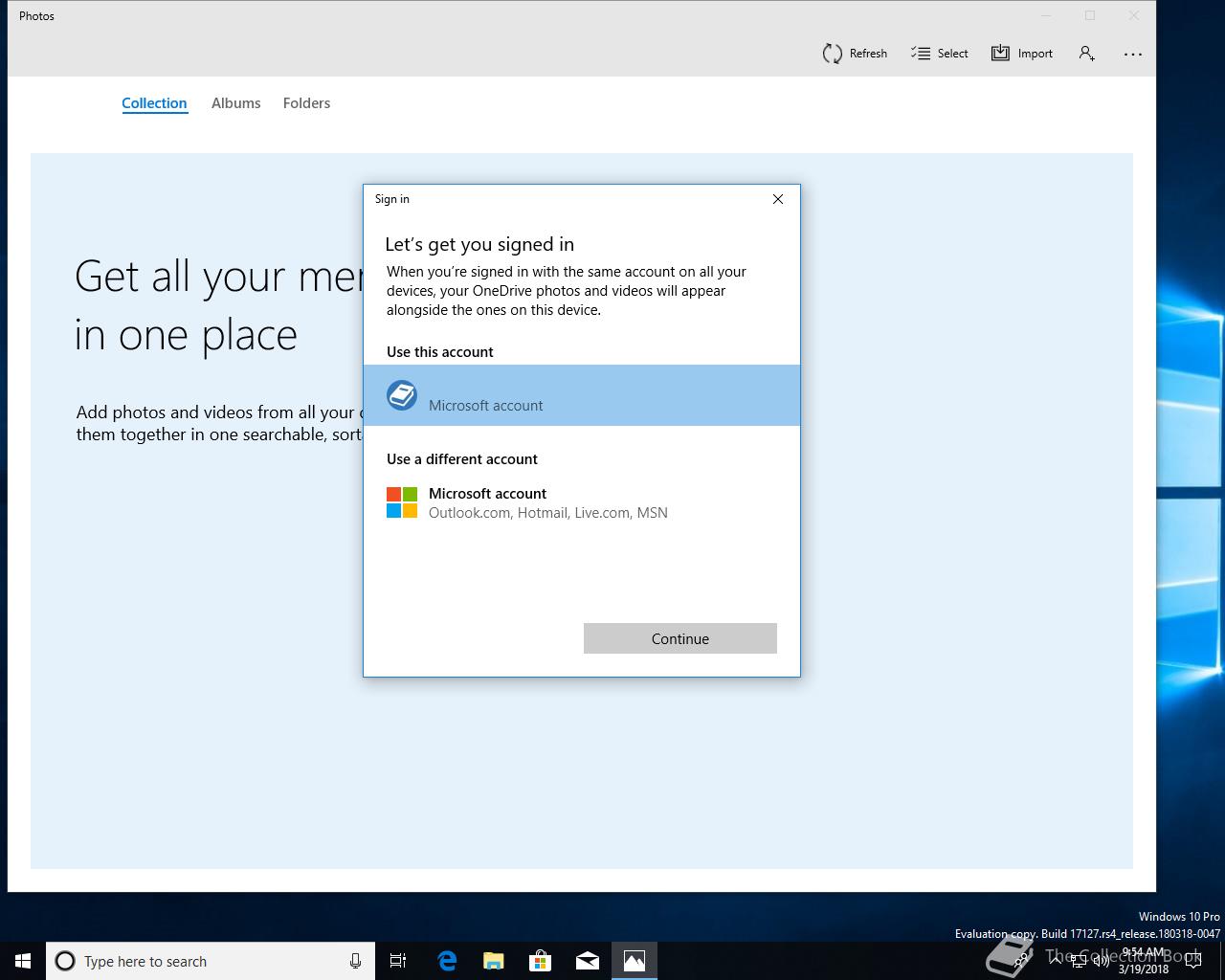Open File Explorer from taskbar

coord(494,961)
